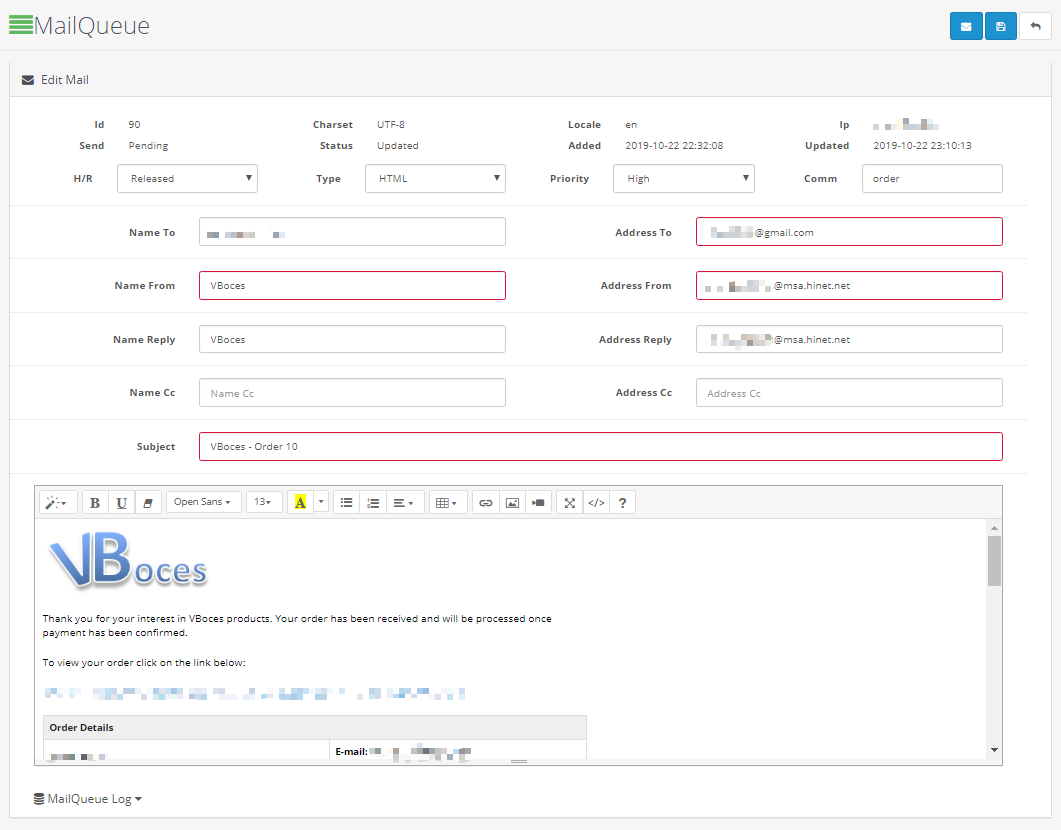Open the font size 13 dropdown

tap(264, 502)
